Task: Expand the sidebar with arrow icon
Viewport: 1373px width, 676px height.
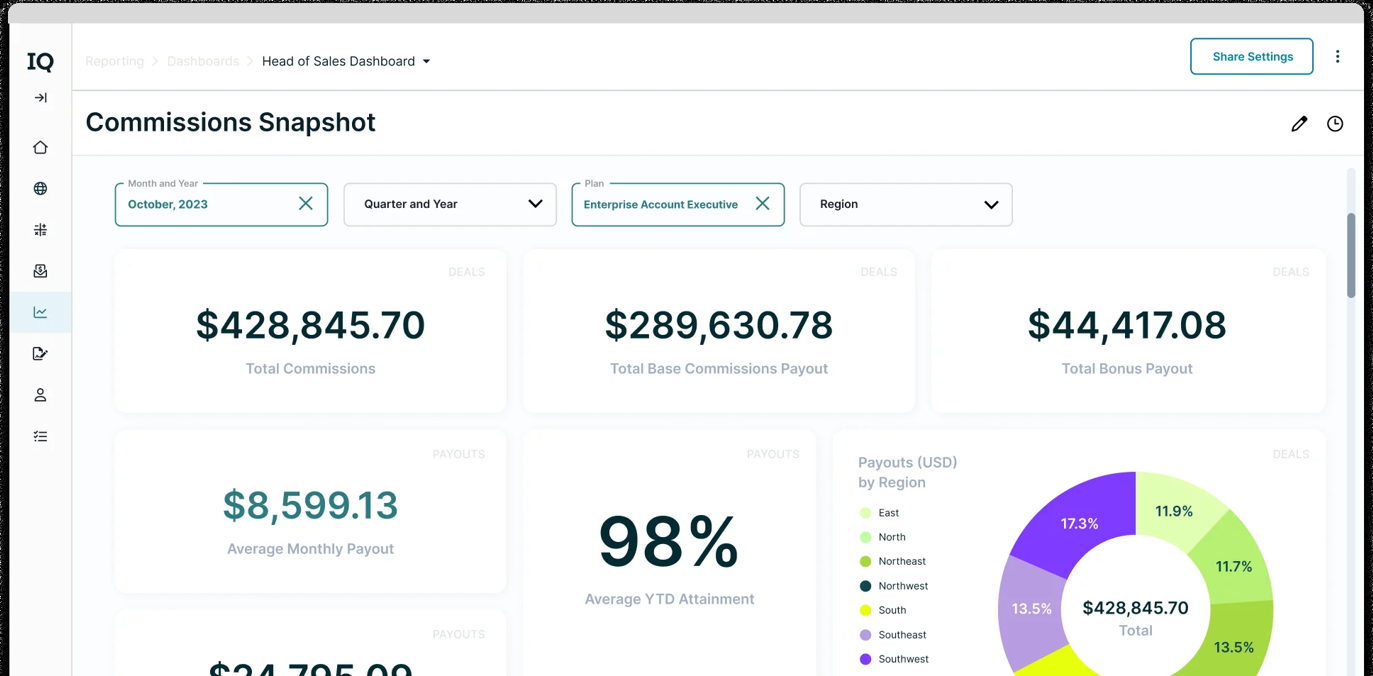Action: [x=40, y=98]
